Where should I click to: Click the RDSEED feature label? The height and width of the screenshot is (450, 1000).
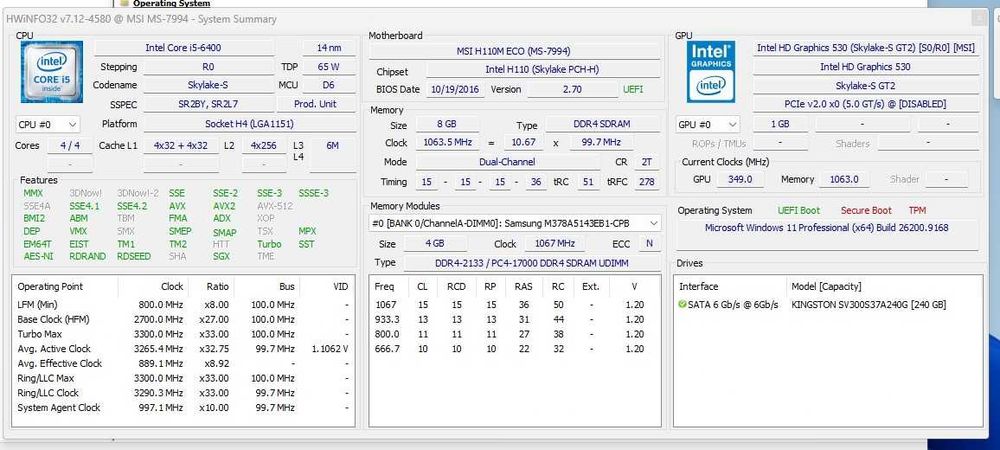pos(134,256)
